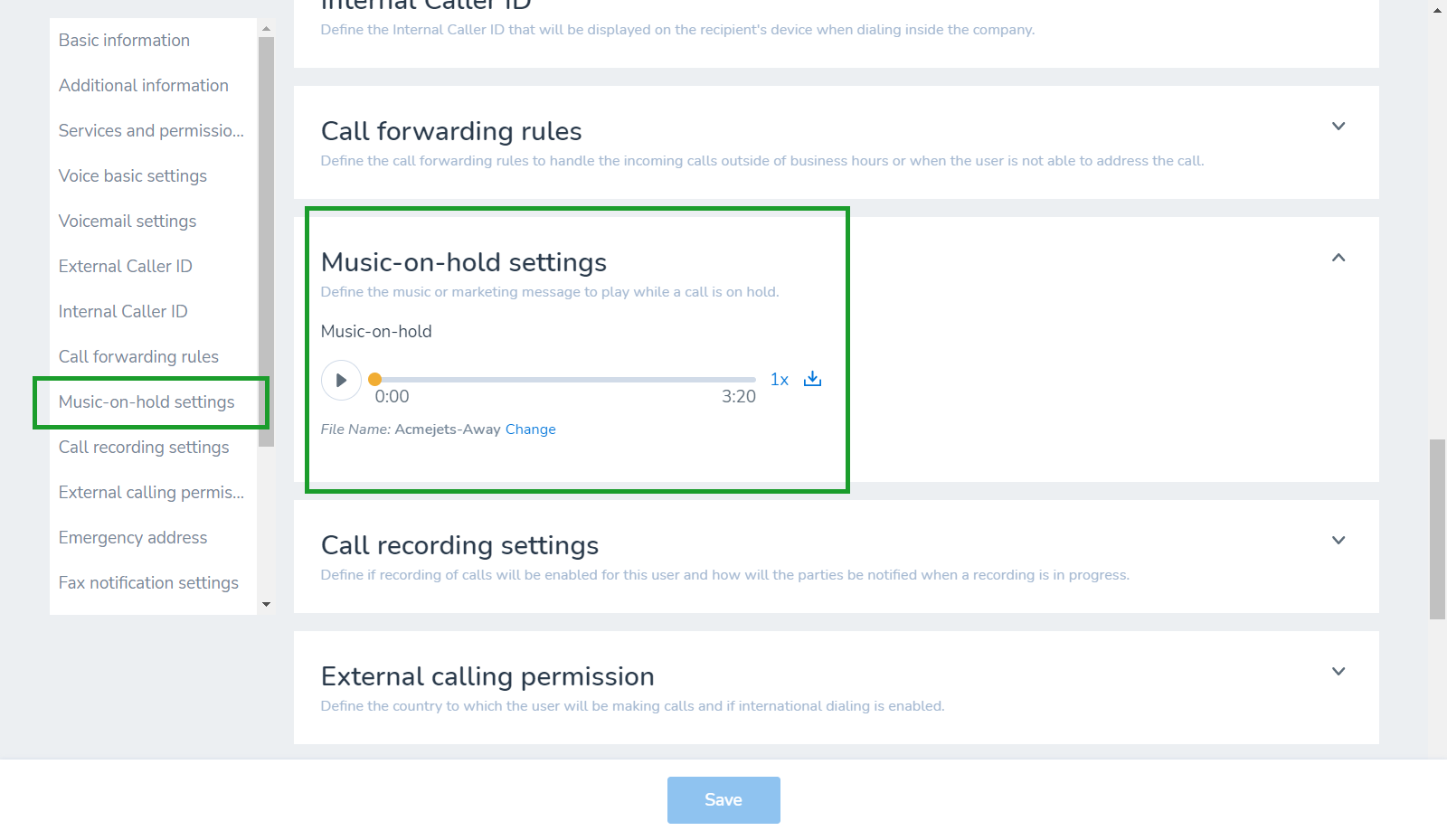Go to Voicemail settings in sidebar
1447x840 pixels.
pos(128,222)
